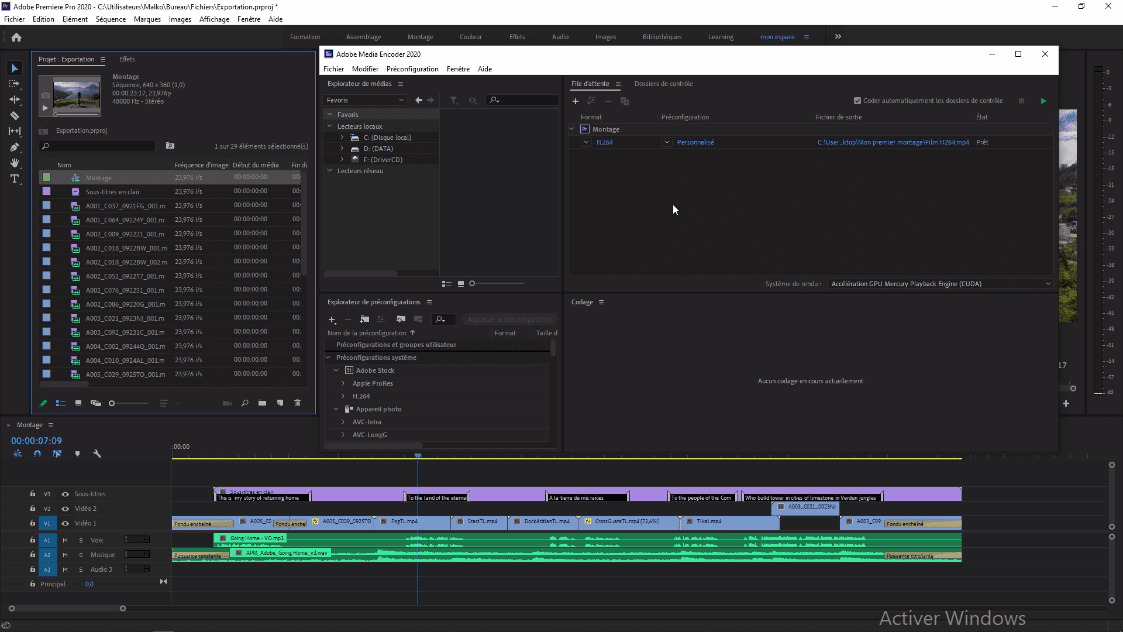This screenshot has width=1123, height=632.
Task: Open the Système de rendu dropdown
Action: tap(940, 283)
